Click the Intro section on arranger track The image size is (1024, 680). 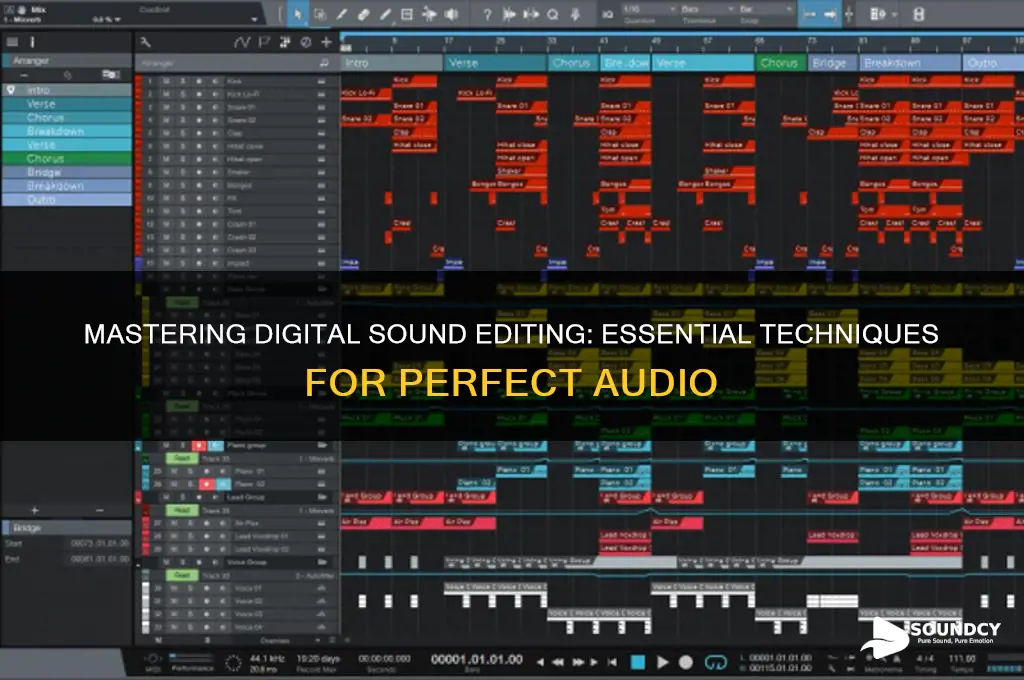tap(392, 63)
